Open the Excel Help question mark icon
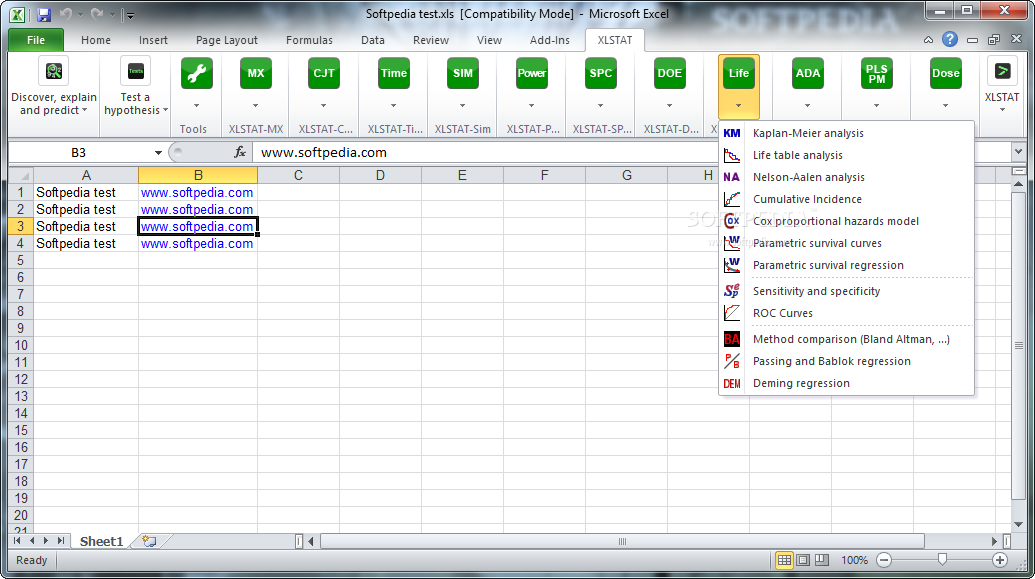This screenshot has width=1035, height=579. pos(949,40)
